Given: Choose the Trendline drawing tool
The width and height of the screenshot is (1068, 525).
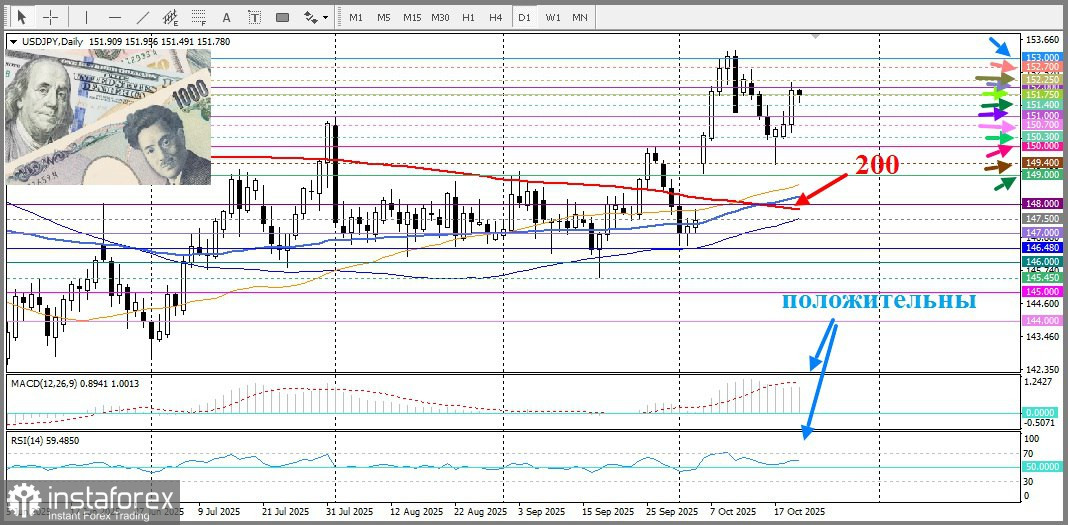Looking at the screenshot, I should 143,17.
